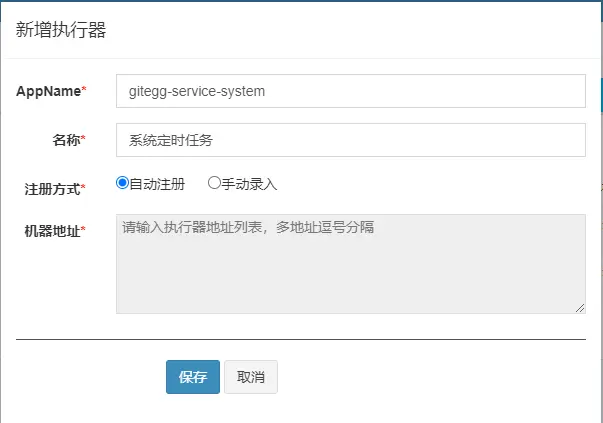
Task: Click the red asterisk beside 机器地址
Action: pyautogui.click(x=83, y=231)
